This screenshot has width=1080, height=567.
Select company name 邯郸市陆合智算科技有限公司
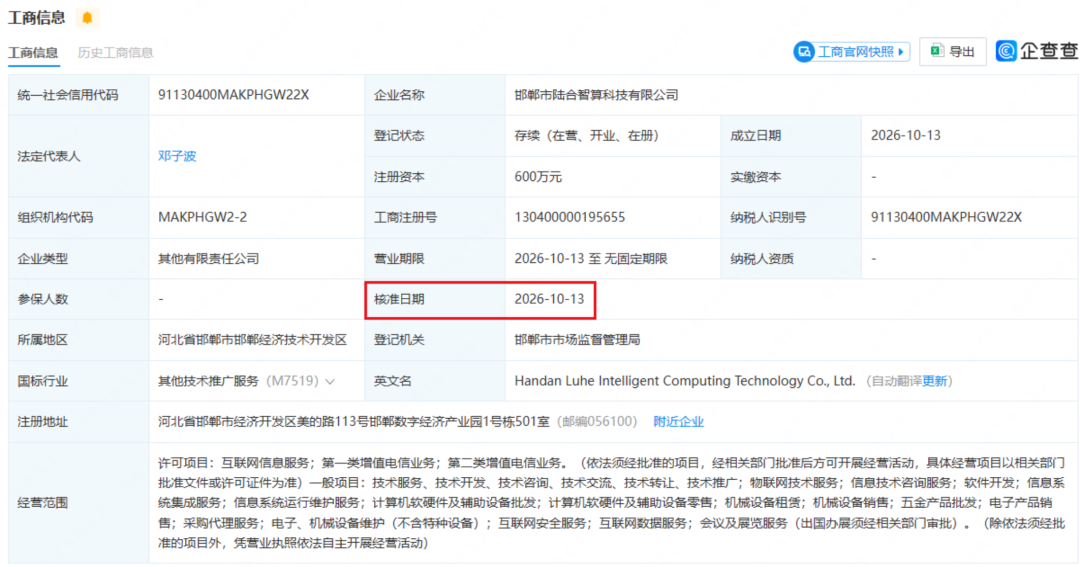(x=596, y=95)
